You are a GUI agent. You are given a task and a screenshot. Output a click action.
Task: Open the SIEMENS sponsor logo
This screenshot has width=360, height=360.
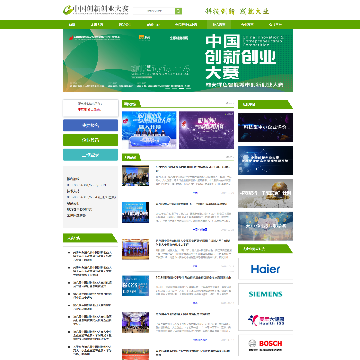(265, 294)
